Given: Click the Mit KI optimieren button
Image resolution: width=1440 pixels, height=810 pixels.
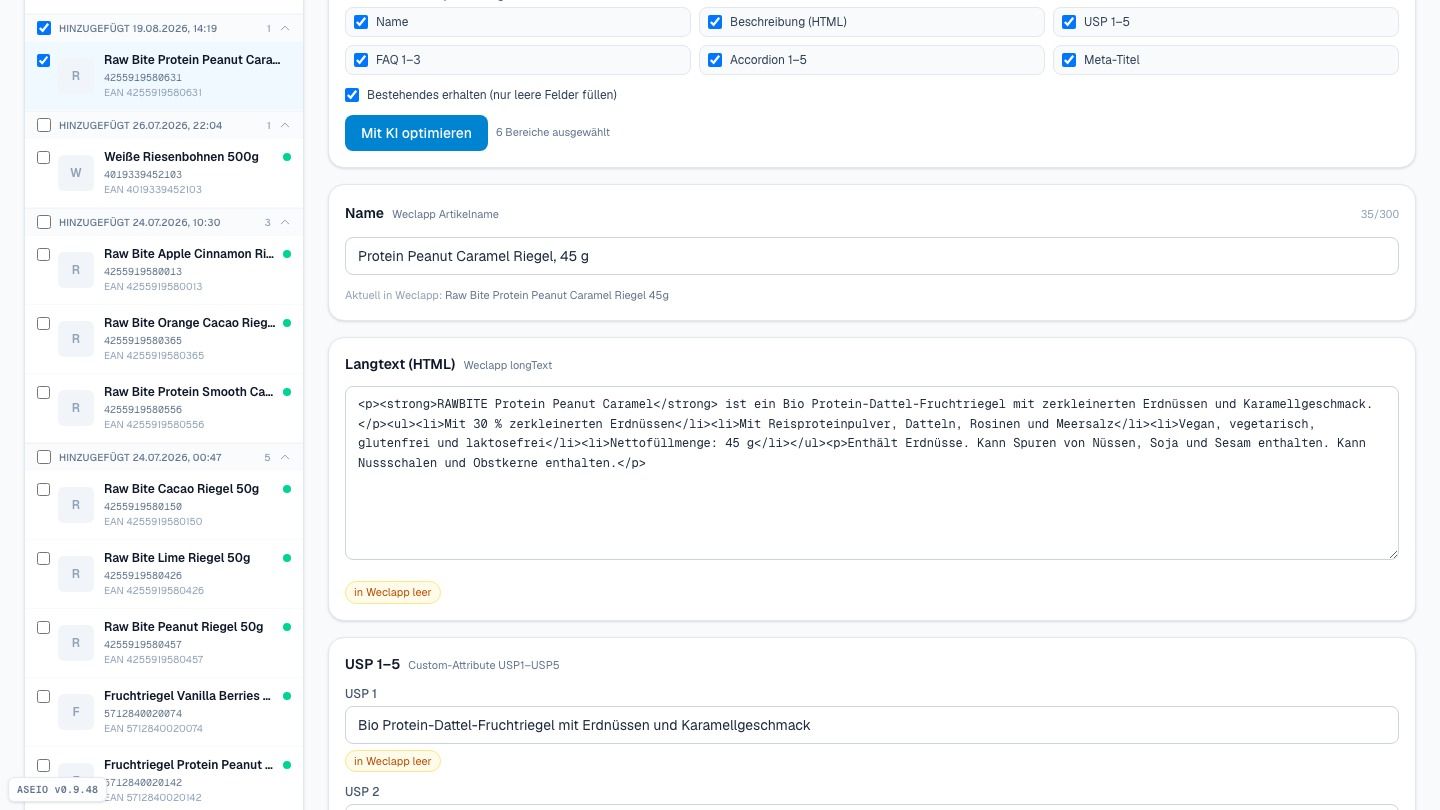Looking at the screenshot, I should (416, 133).
